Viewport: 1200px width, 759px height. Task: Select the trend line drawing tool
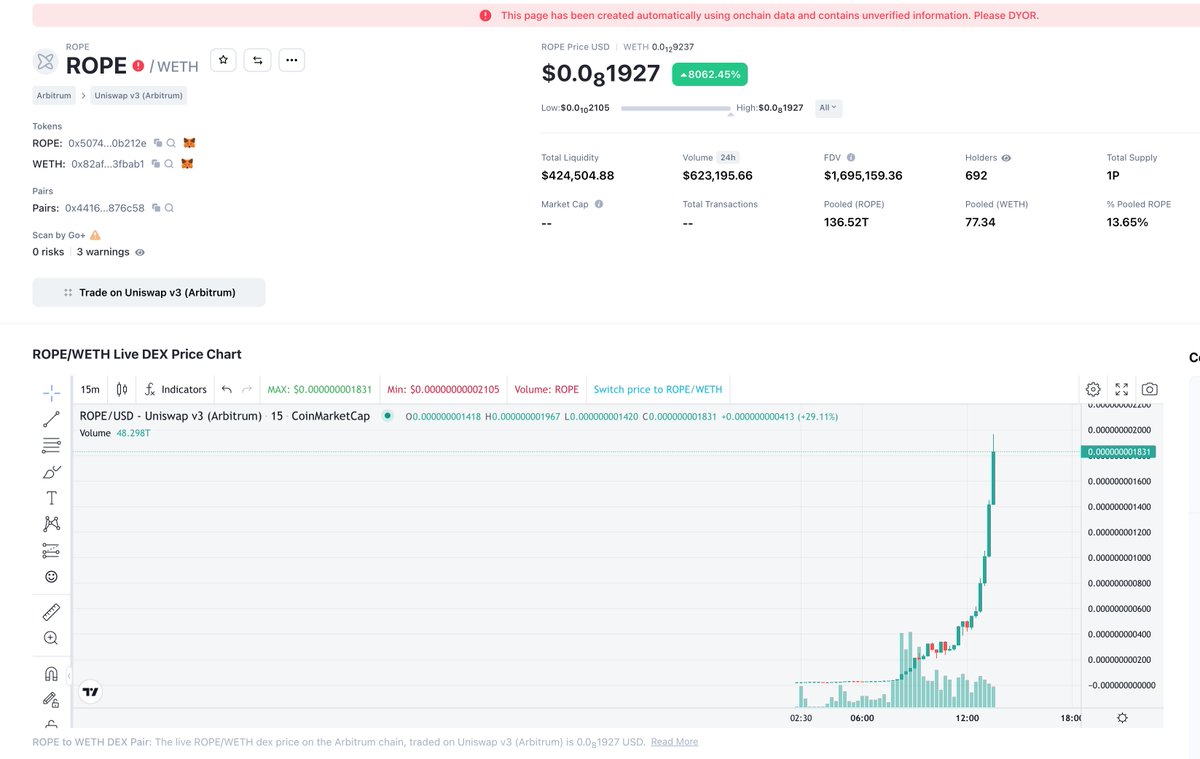(51, 419)
